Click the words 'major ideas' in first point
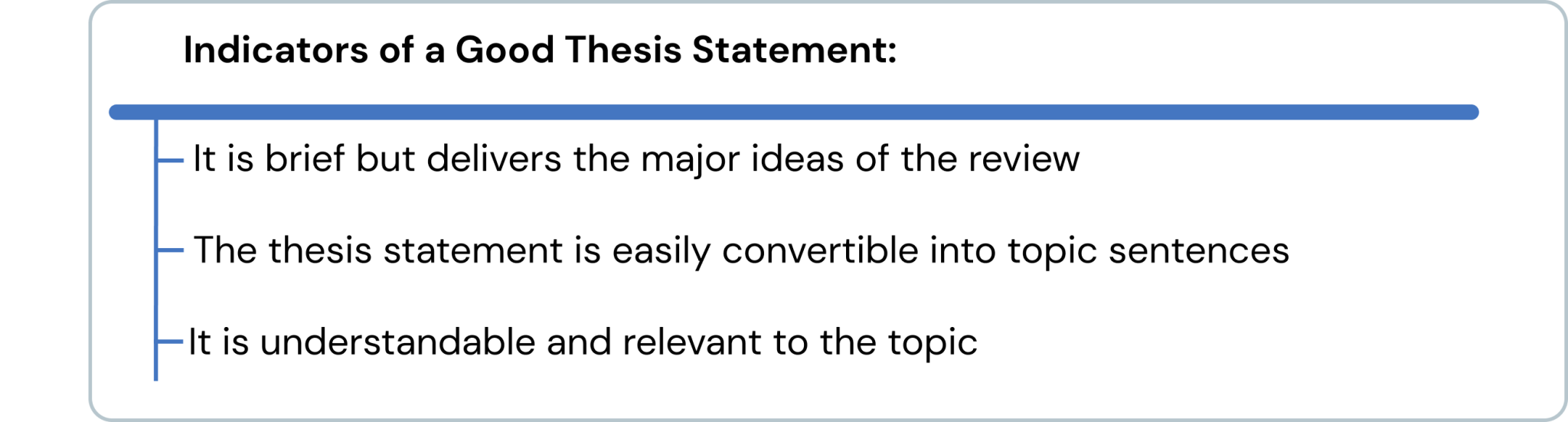Image resolution: width=1568 pixels, height=422 pixels. tap(742, 159)
